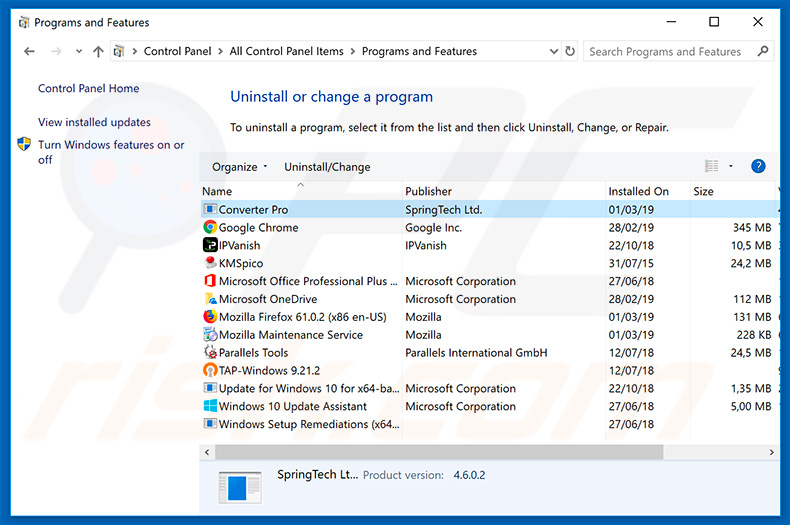The width and height of the screenshot is (790, 525).
Task: Click the Uninstall/Change toolbar button
Action: point(327,167)
